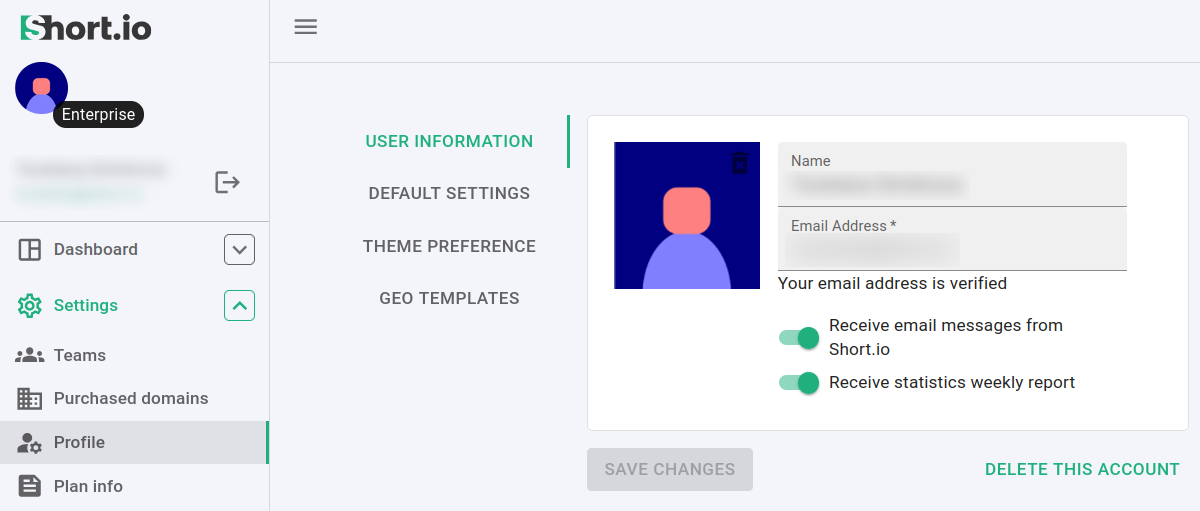
Task: Disable the statistics weekly report toggle
Action: (x=799, y=382)
